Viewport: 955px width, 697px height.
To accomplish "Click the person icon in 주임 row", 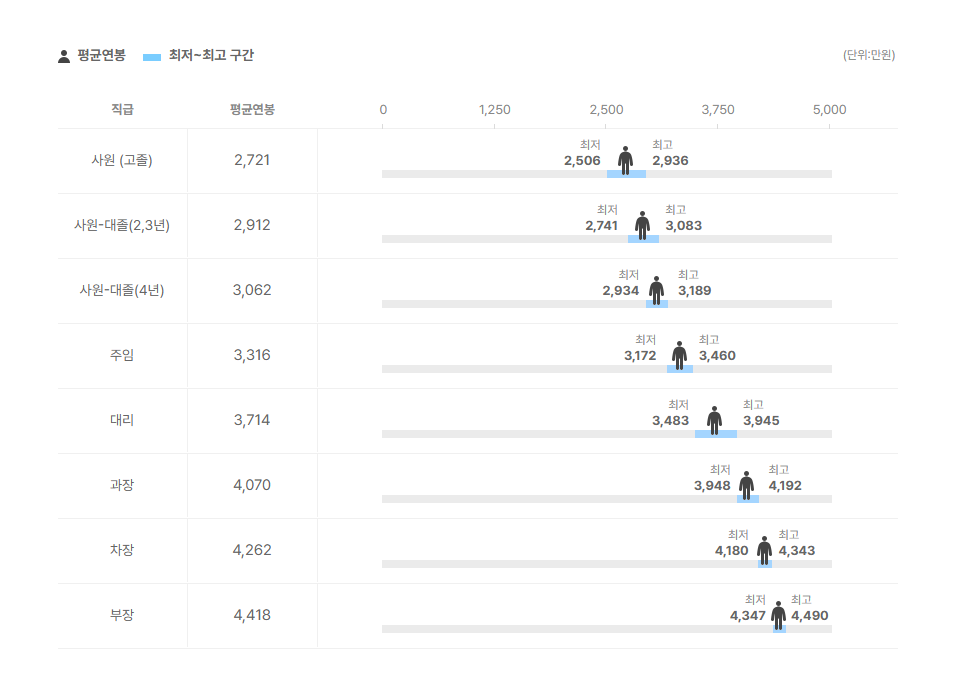I will (679, 355).
